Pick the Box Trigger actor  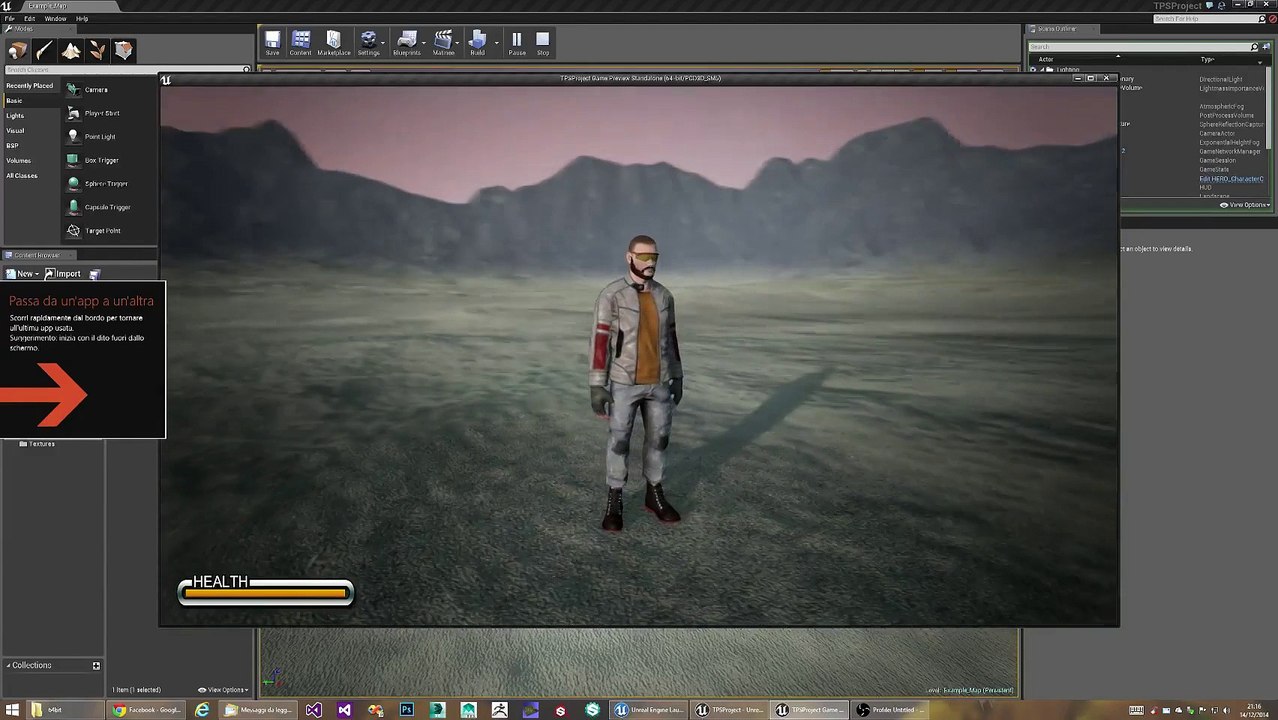101,160
